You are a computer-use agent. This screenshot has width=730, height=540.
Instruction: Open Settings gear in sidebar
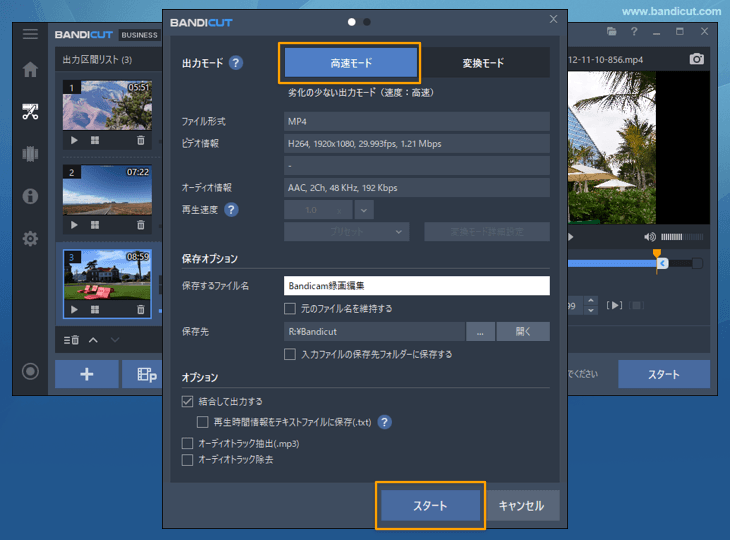click(x=30, y=239)
